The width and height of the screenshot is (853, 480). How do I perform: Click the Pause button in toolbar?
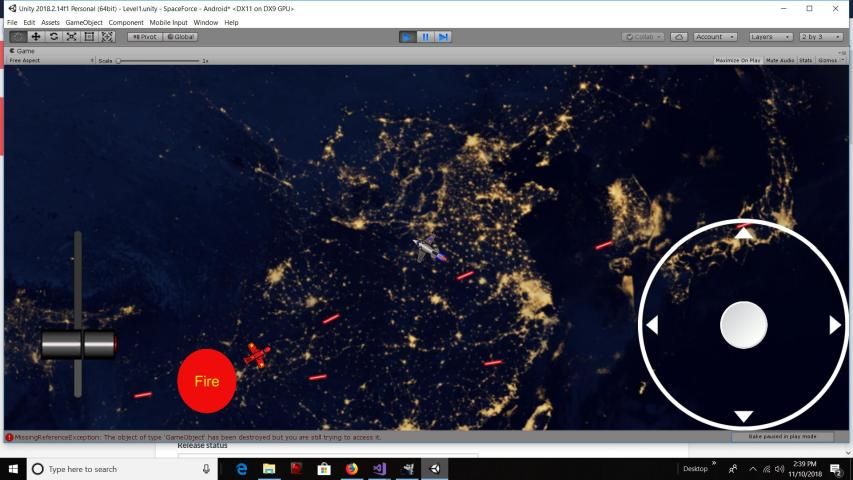[x=425, y=37]
